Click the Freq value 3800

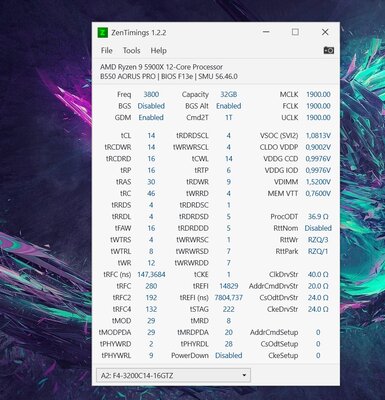[x=151, y=94]
